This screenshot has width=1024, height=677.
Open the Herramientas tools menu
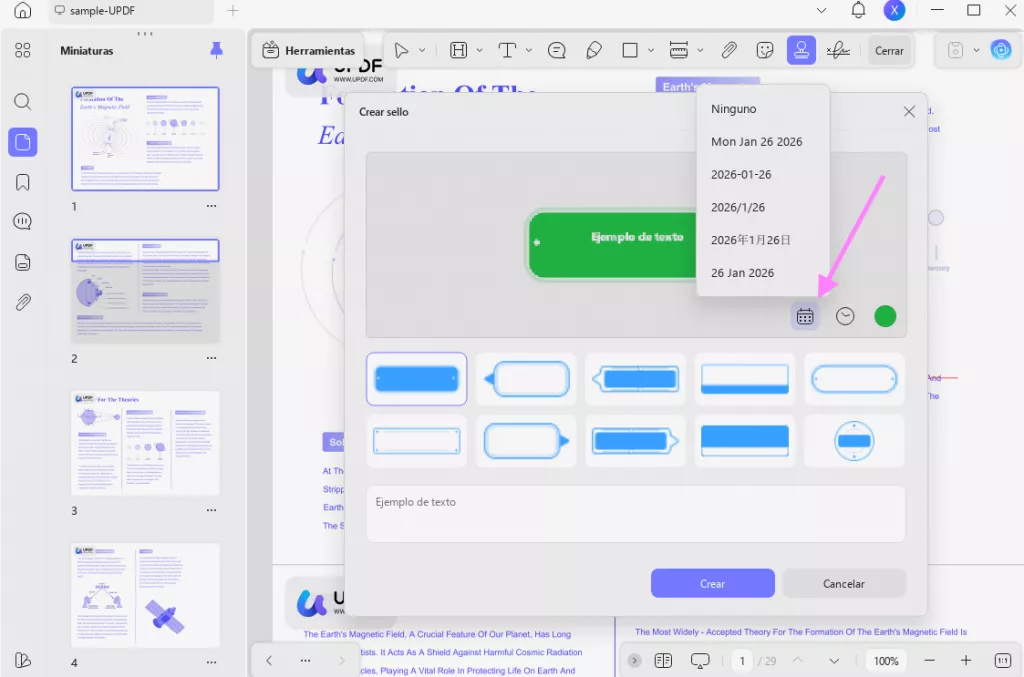coord(308,50)
